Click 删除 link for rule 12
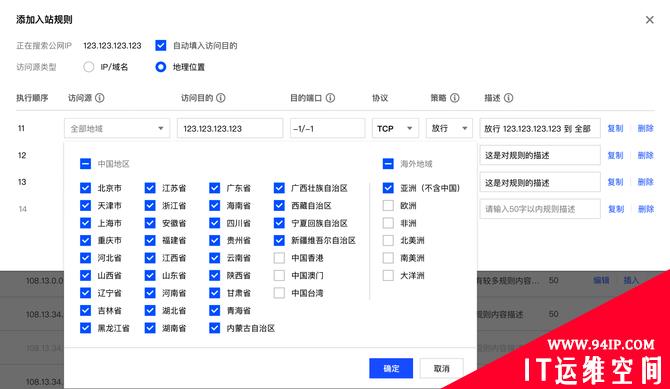 (646, 155)
